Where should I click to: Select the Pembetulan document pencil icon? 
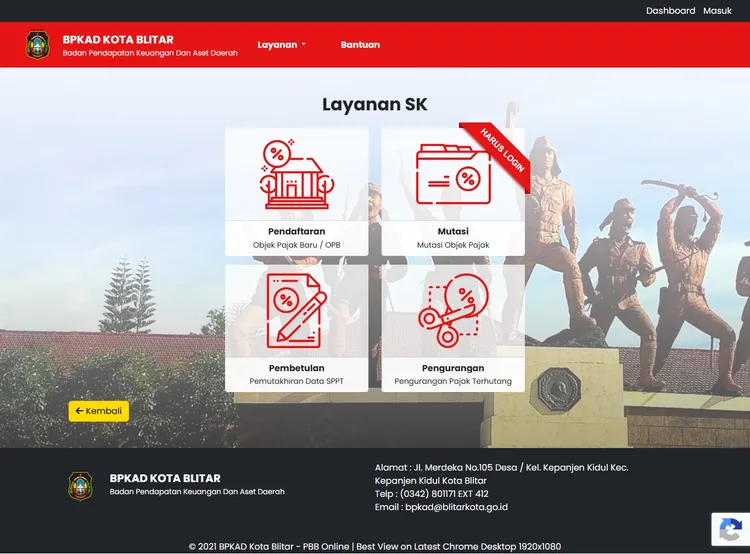tap(297, 311)
